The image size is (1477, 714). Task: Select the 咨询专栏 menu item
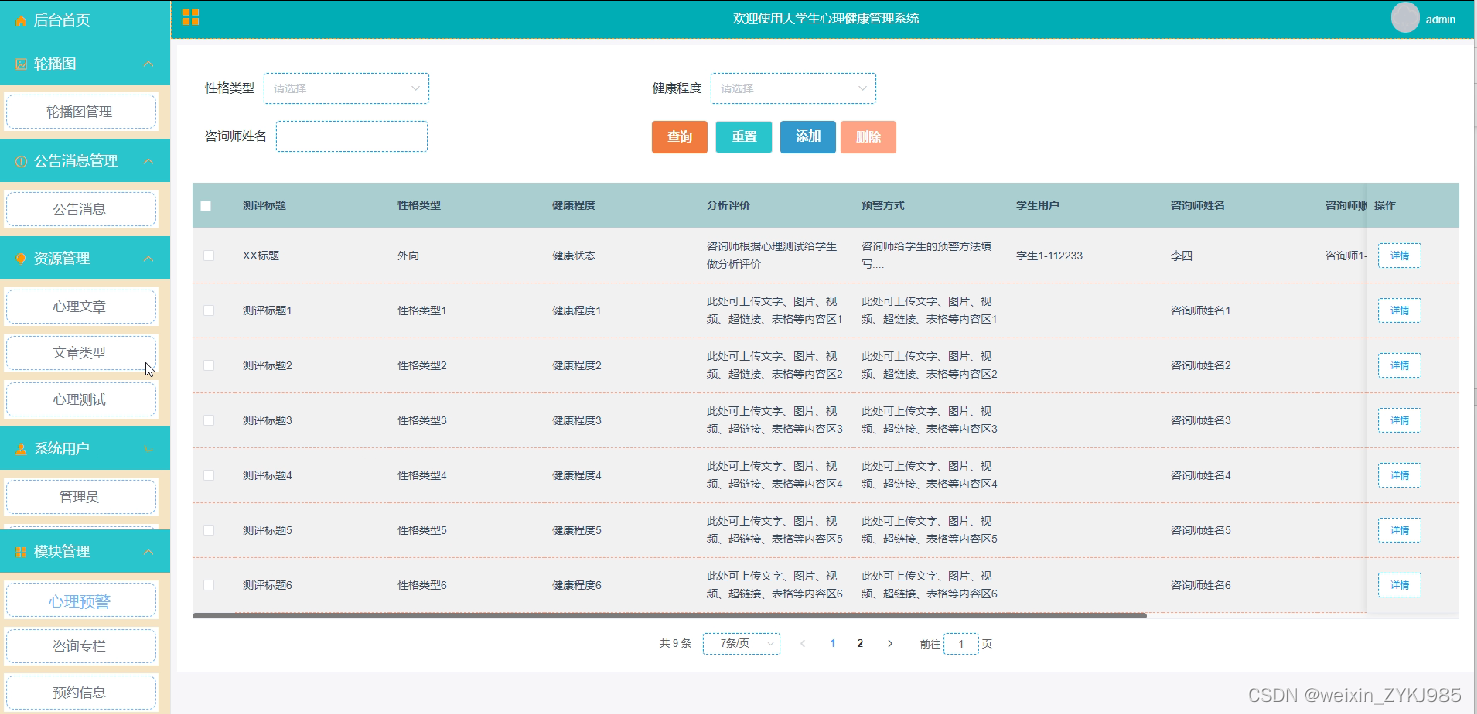pyautogui.click(x=81, y=646)
